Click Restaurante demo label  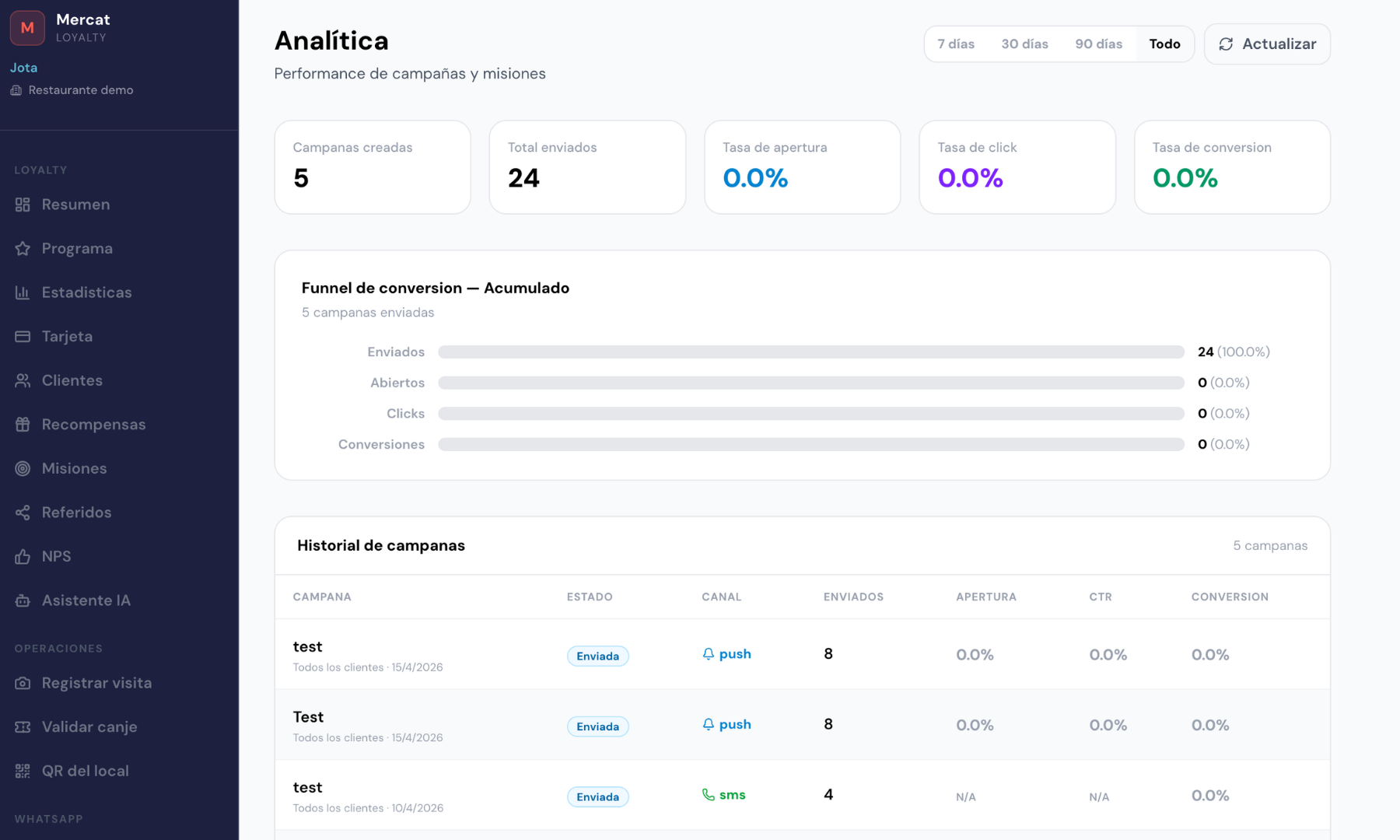(81, 90)
